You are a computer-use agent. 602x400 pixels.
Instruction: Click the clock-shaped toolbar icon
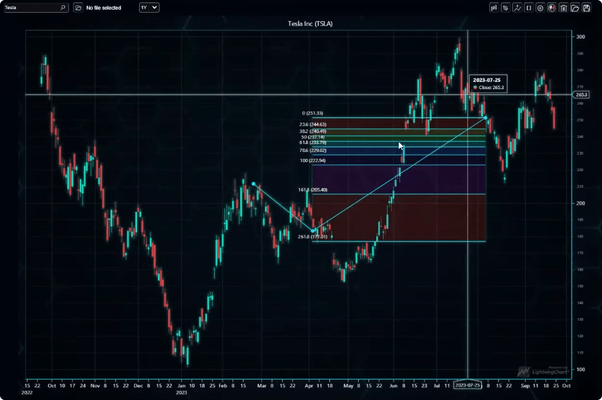point(540,8)
